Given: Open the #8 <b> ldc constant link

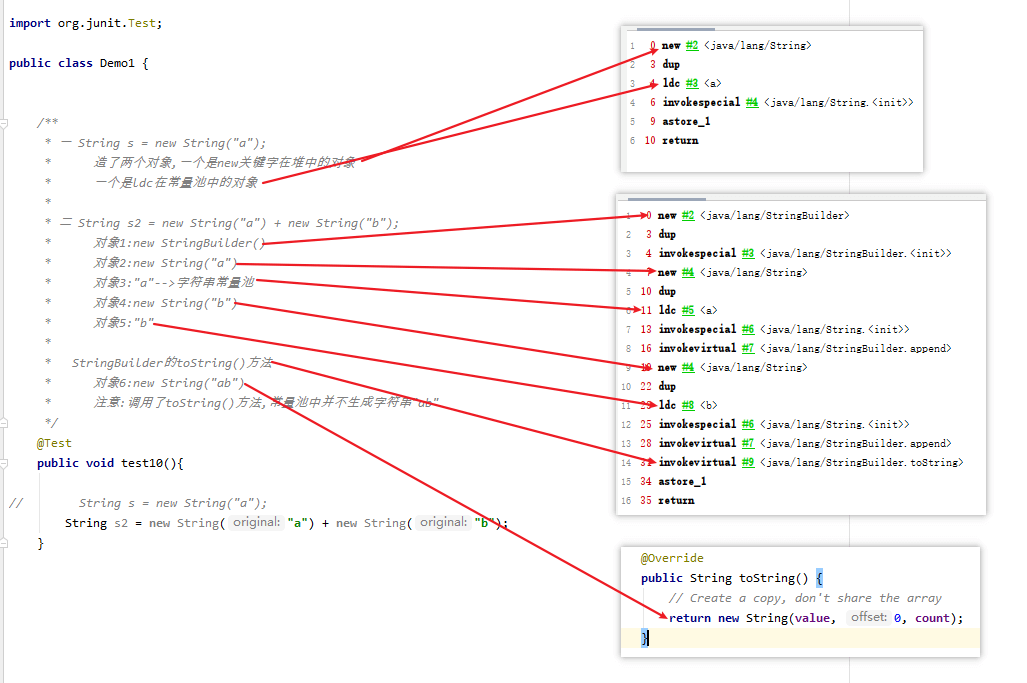Looking at the screenshot, I should tap(688, 405).
